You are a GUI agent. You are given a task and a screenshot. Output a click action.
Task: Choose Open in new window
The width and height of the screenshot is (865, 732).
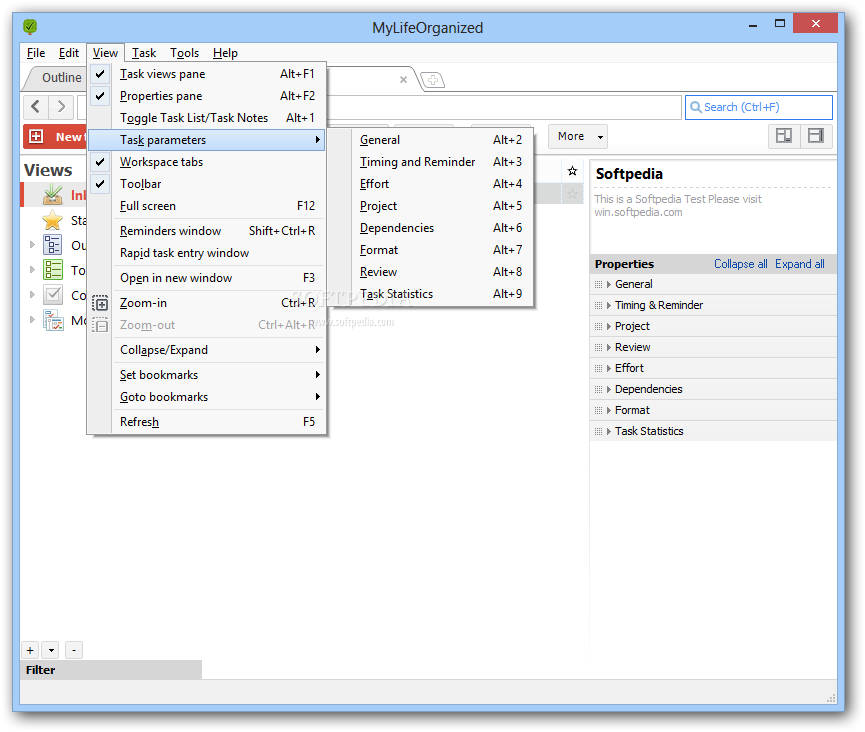(206, 277)
